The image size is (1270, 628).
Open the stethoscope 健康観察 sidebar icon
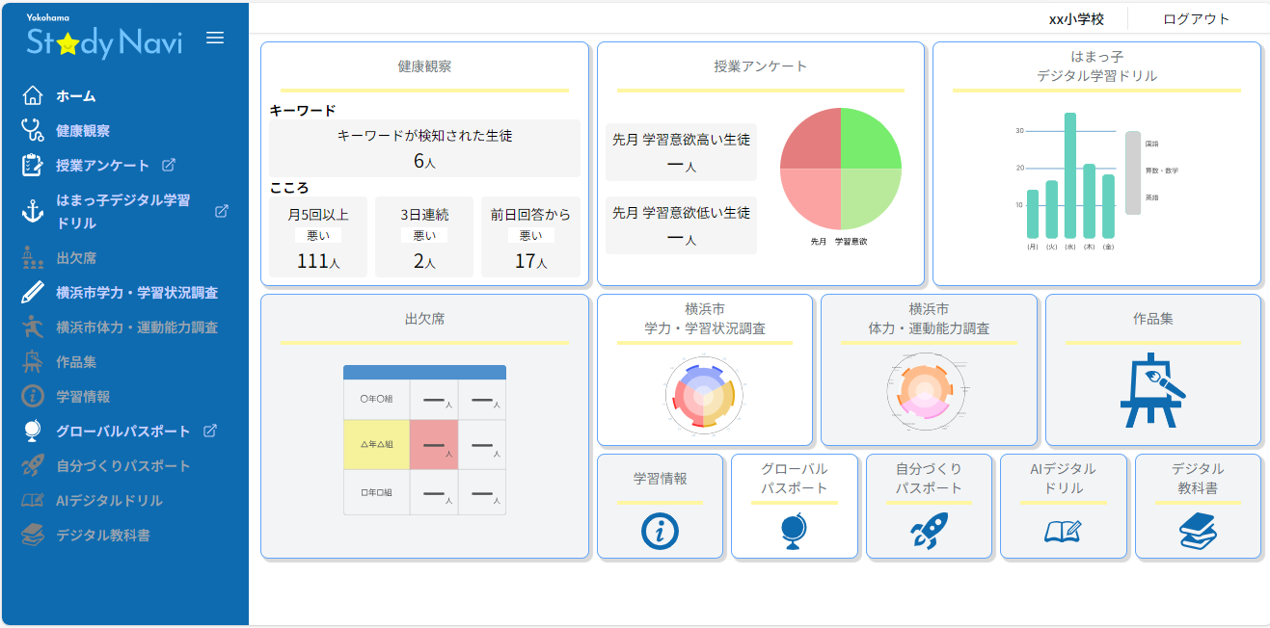(x=33, y=130)
